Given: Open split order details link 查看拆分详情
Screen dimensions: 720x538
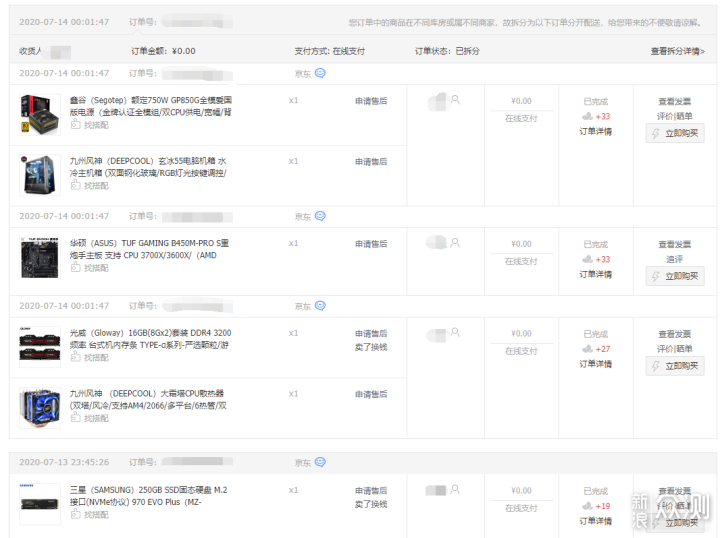Looking at the screenshot, I should (677, 51).
